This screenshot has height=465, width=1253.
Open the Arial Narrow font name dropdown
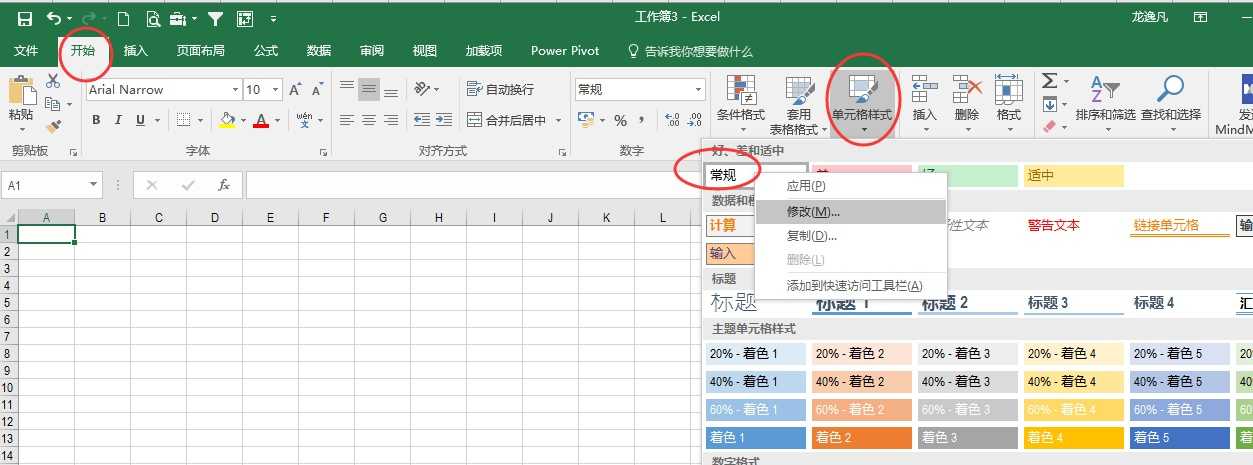235,90
